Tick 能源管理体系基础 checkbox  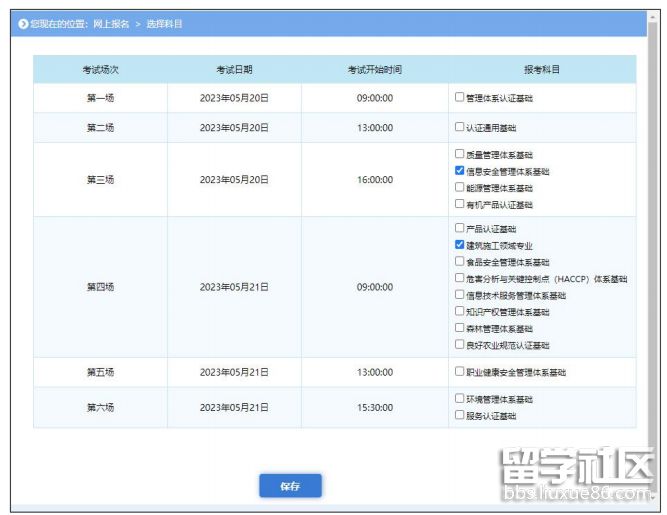[460, 187]
